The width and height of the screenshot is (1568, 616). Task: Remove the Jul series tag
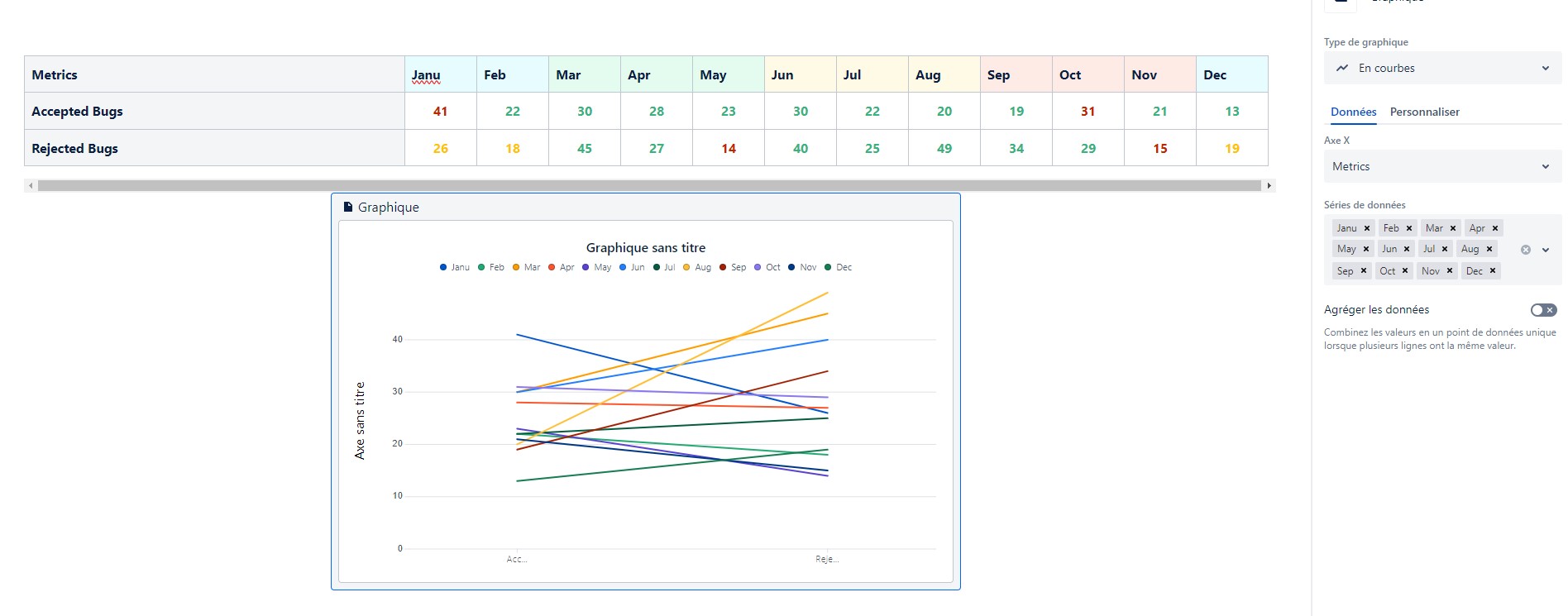click(1445, 249)
